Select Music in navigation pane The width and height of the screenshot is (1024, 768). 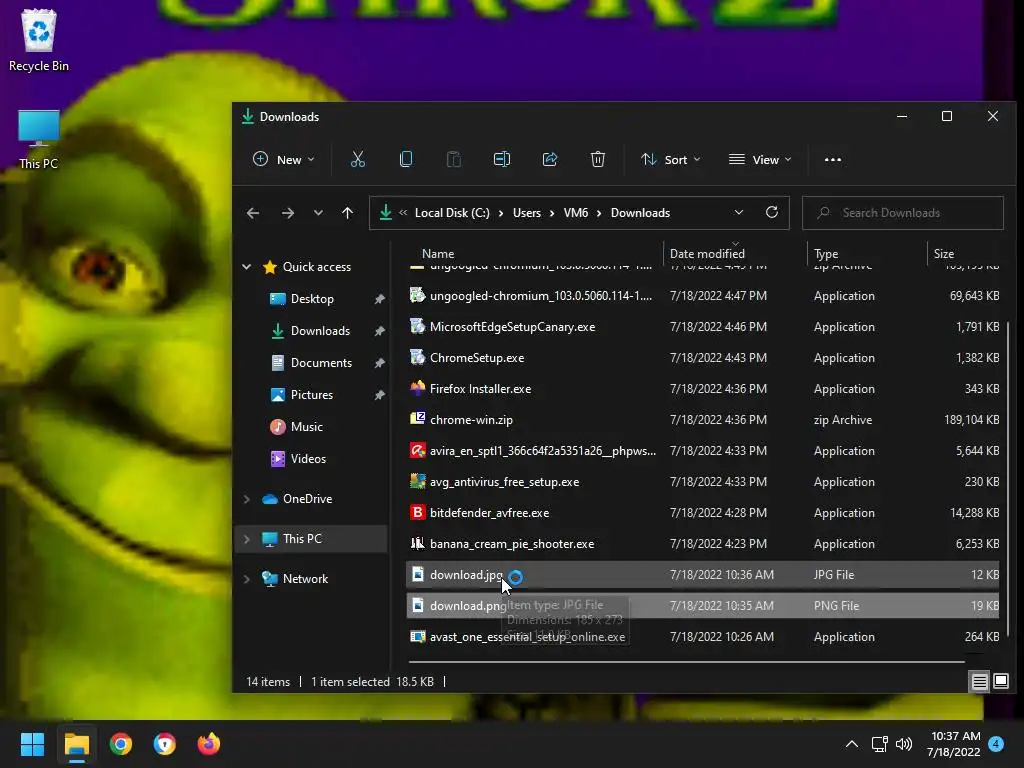306,426
